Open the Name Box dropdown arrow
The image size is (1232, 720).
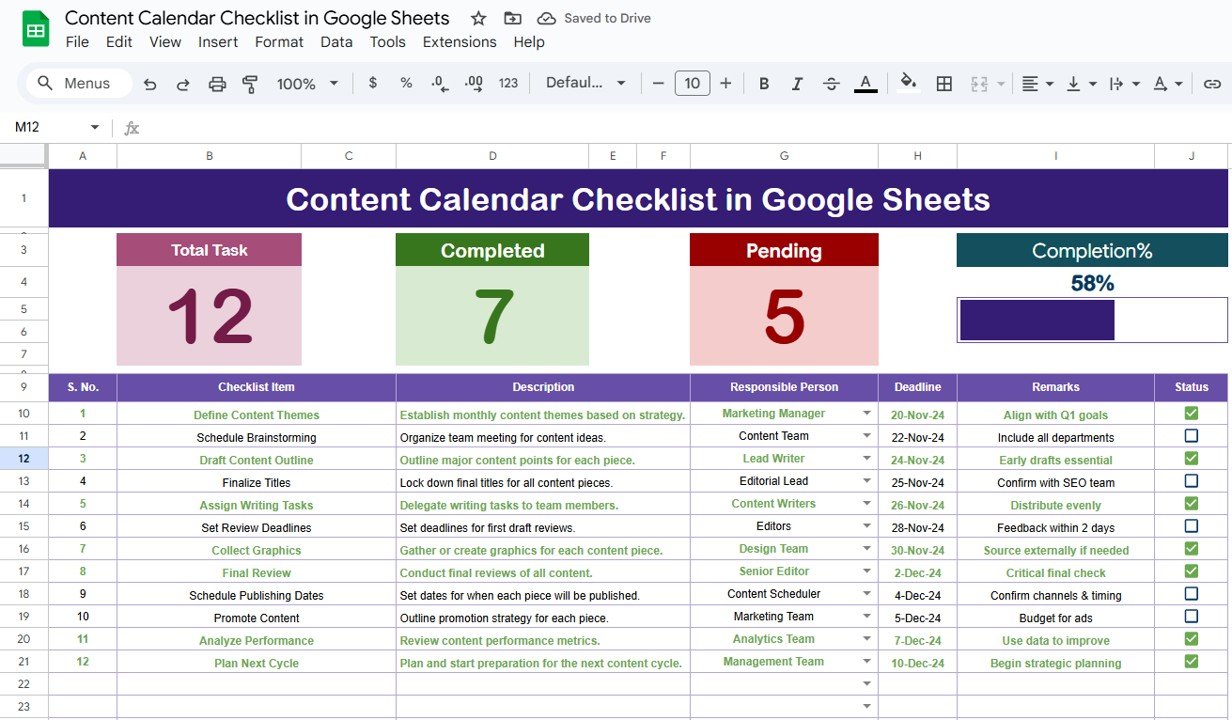pos(95,127)
